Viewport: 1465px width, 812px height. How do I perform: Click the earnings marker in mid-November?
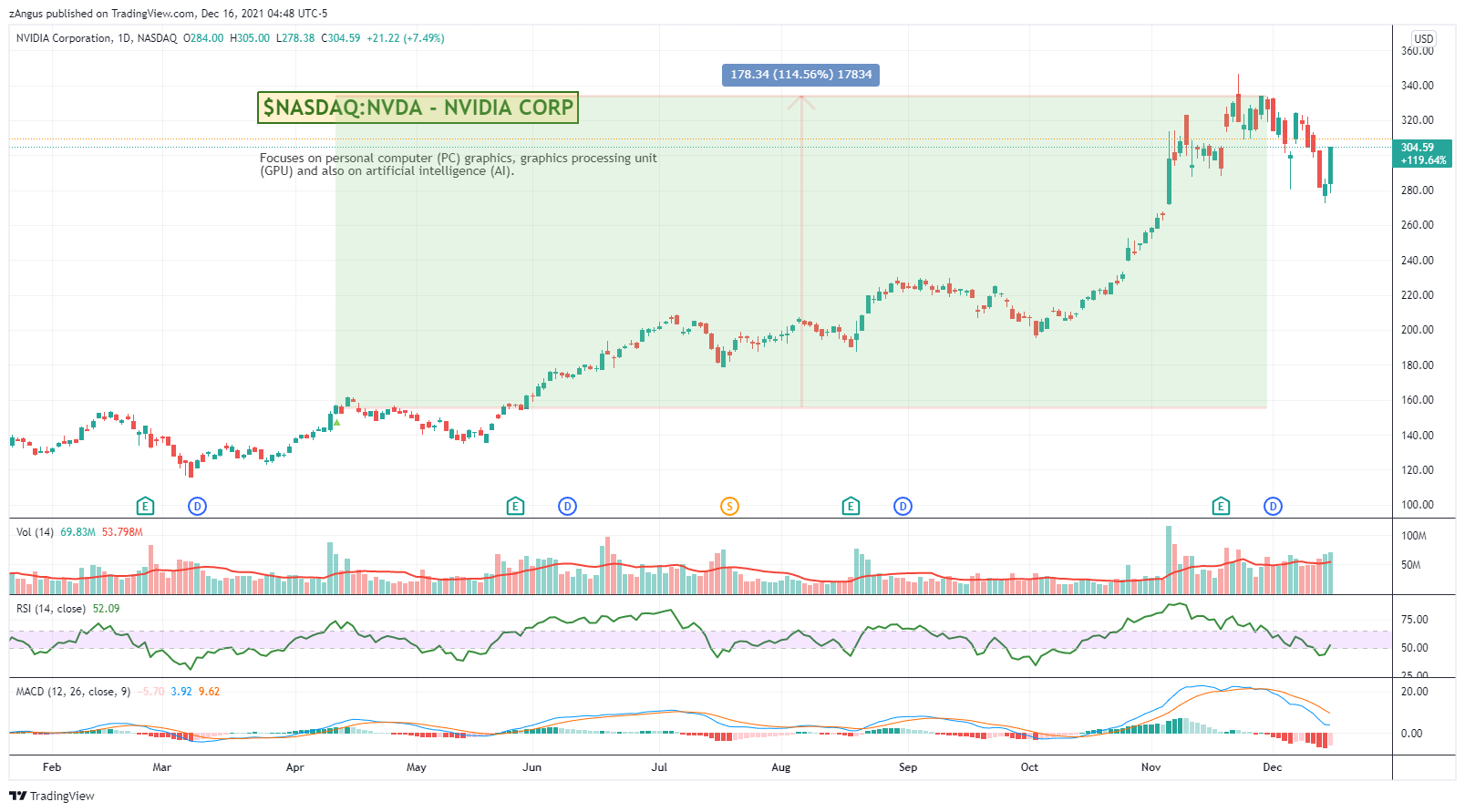[x=1221, y=506]
